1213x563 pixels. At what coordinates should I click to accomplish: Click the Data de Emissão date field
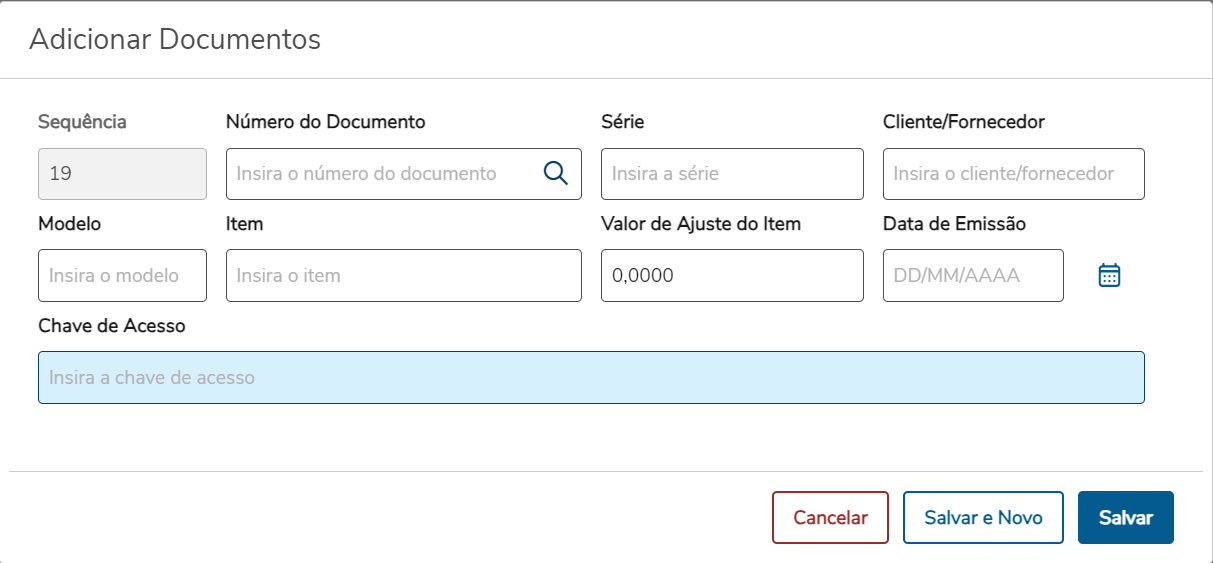coord(972,275)
